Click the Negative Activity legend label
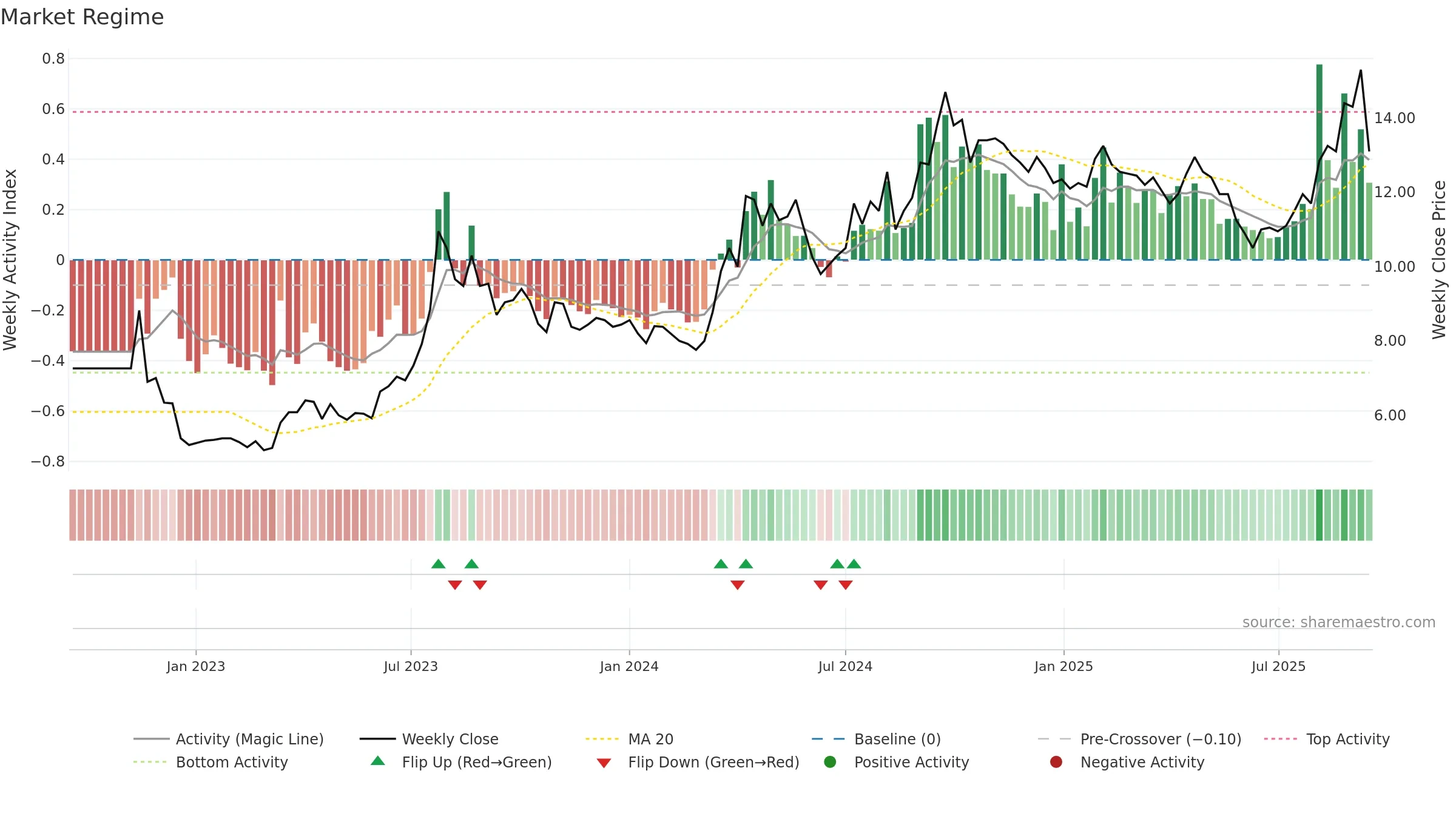1456x819 pixels. click(1142, 762)
